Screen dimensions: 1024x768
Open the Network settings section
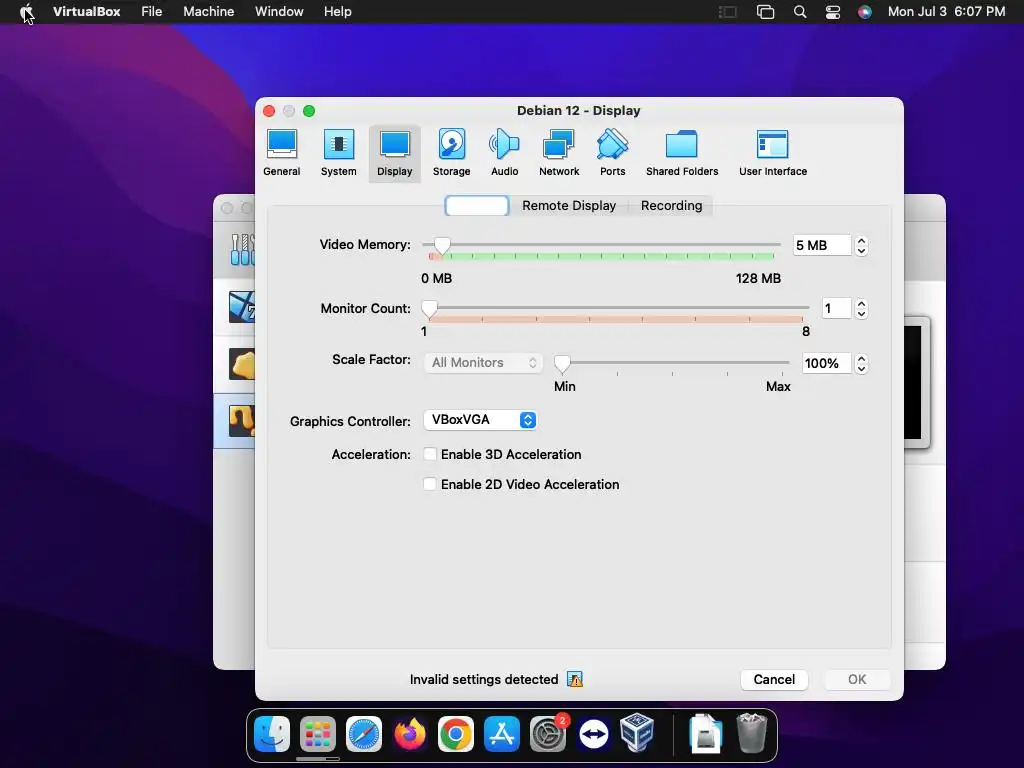pos(559,153)
